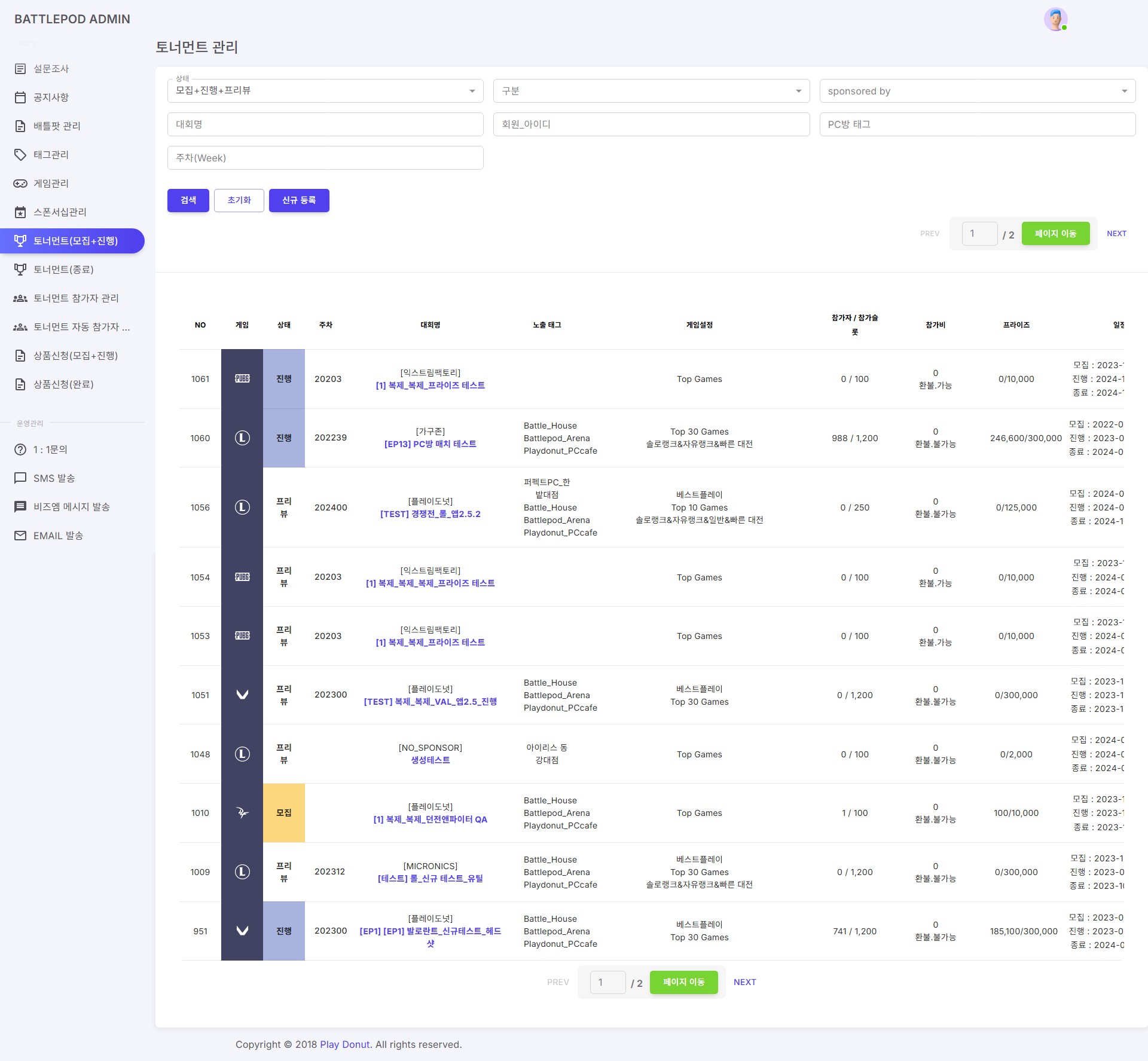Click the survey (설문조사) sidebar icon
1148x1061 pixels.
[x=20, y=69]
